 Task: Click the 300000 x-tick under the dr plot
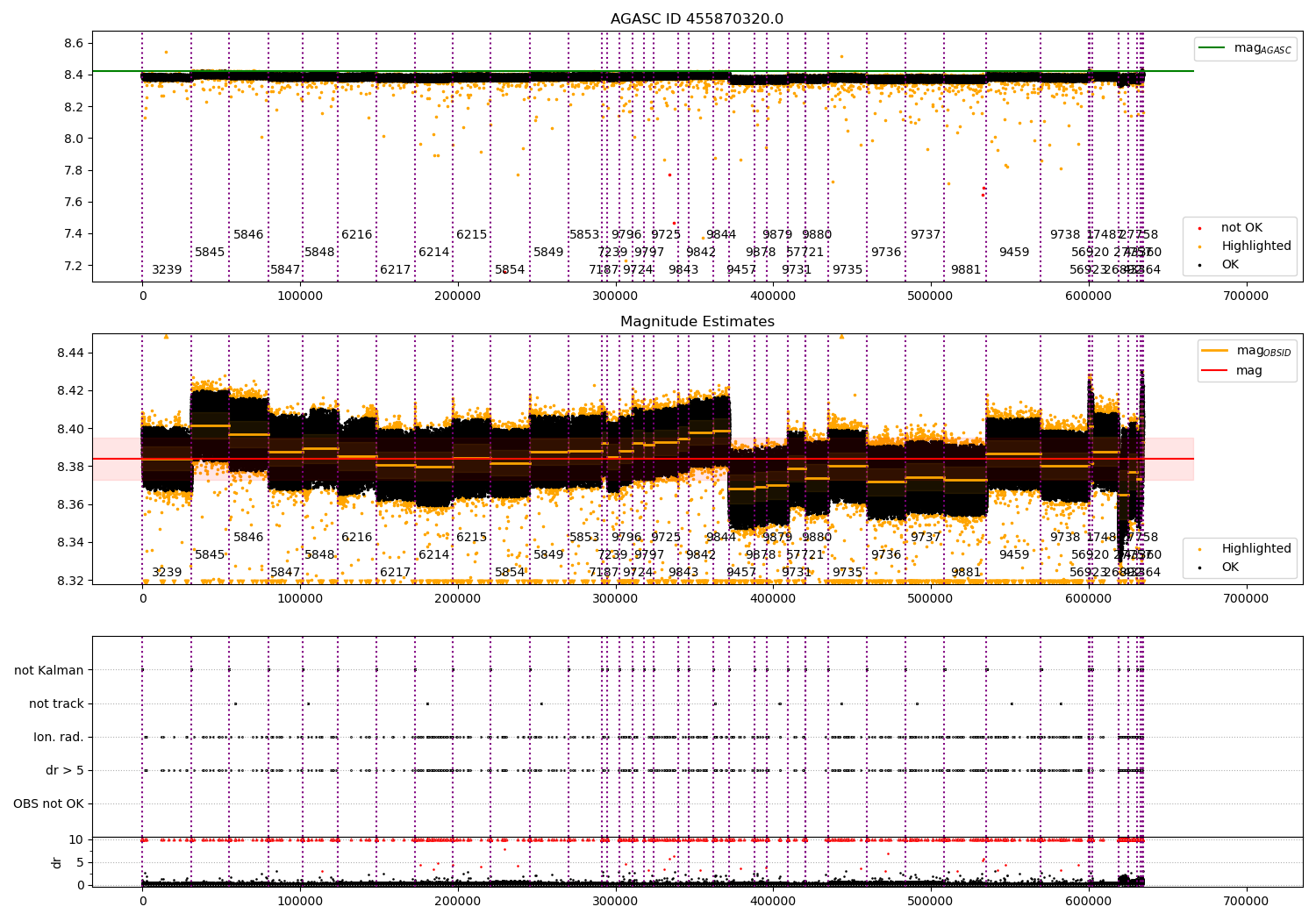click(615, 901)
